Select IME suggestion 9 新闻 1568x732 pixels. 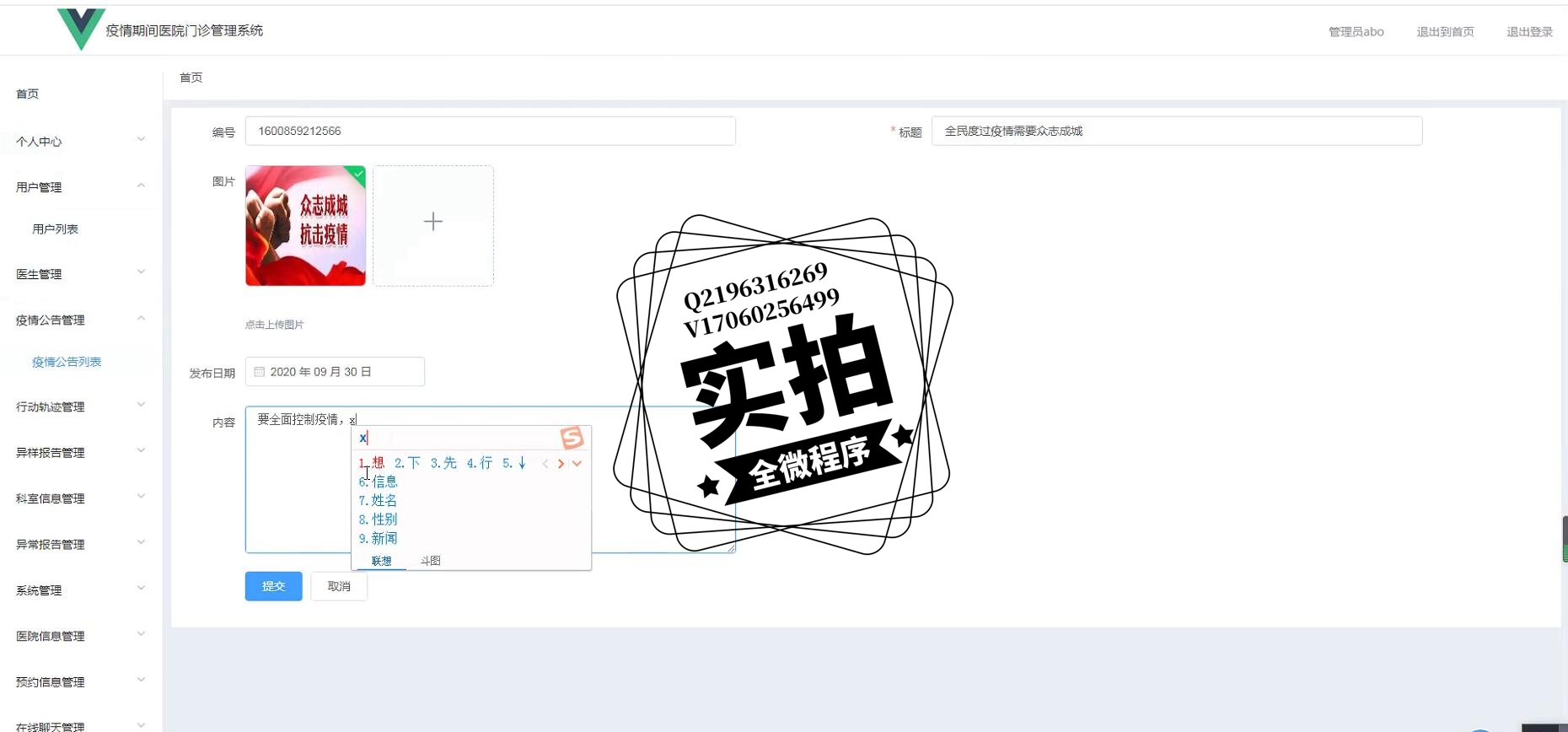tap(379, 538)
